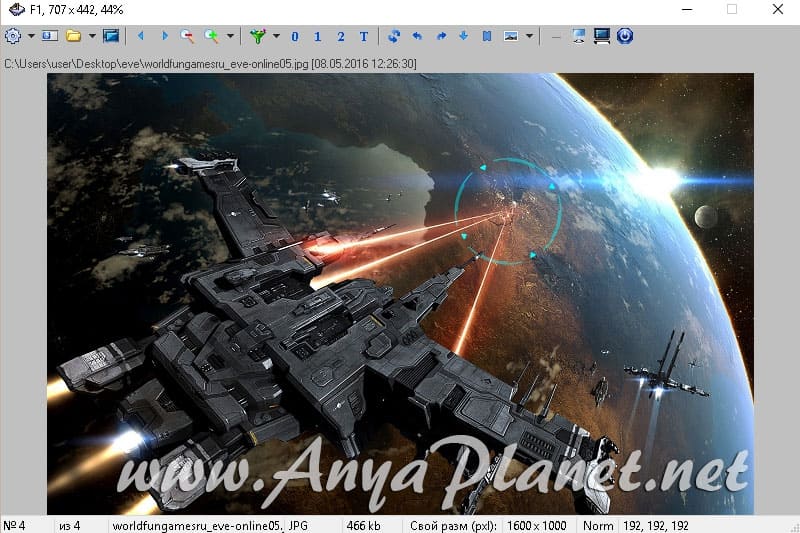
Task: Expand the dropdown arrow beside the gear
Action: (31, 36)
